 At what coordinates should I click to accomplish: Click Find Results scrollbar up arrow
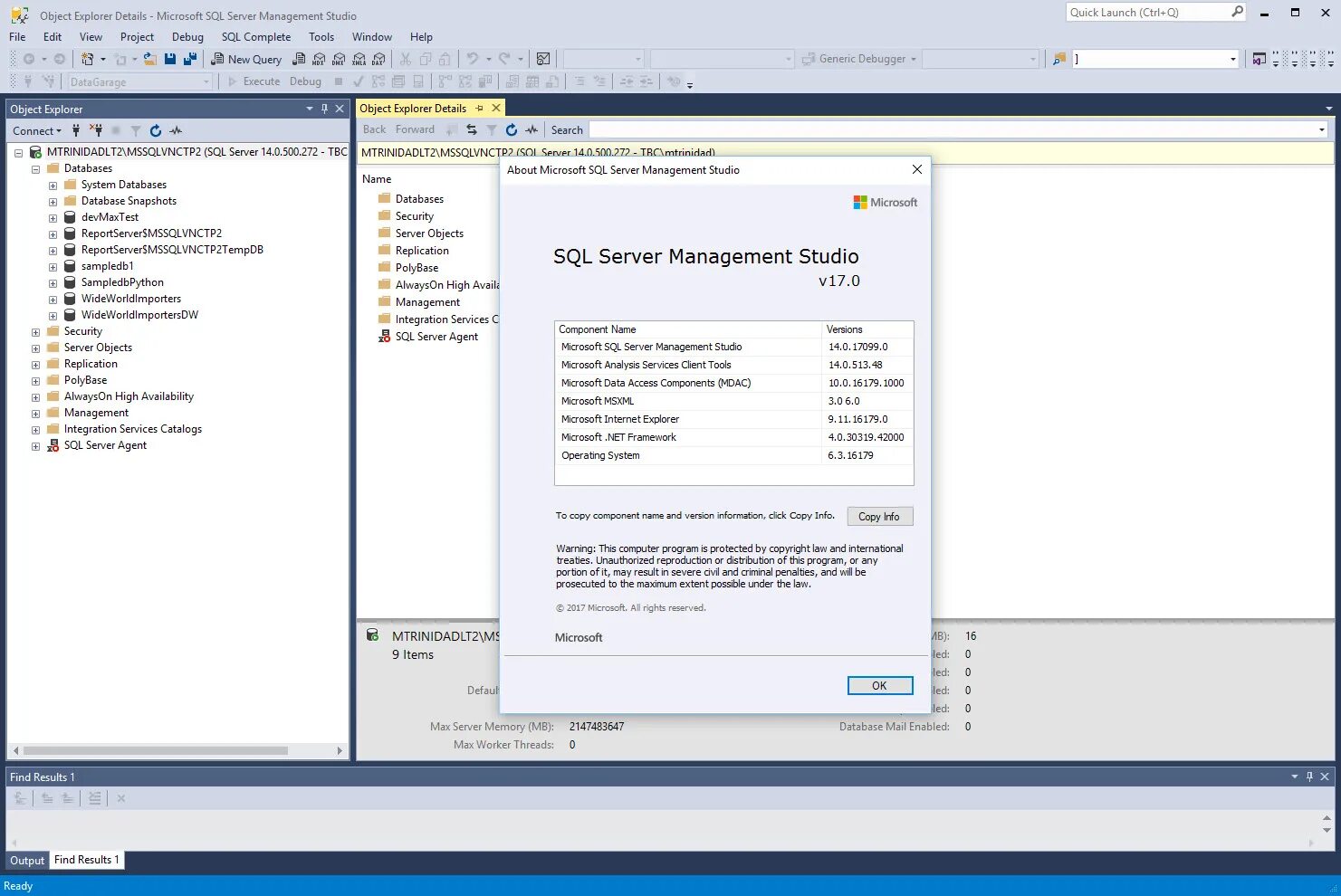tap(1327, 816)
